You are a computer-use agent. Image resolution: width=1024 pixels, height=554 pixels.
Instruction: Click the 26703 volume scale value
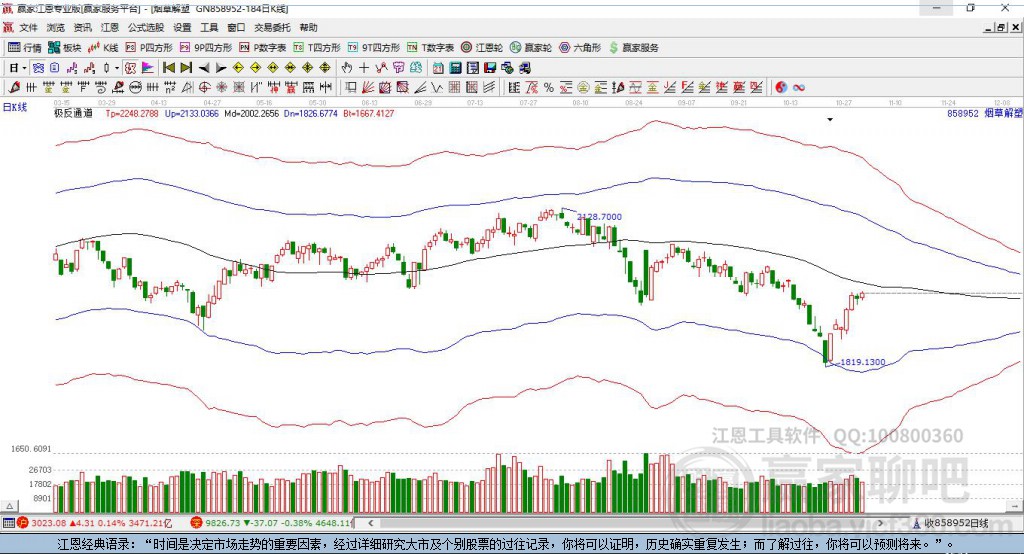point(40,470)
